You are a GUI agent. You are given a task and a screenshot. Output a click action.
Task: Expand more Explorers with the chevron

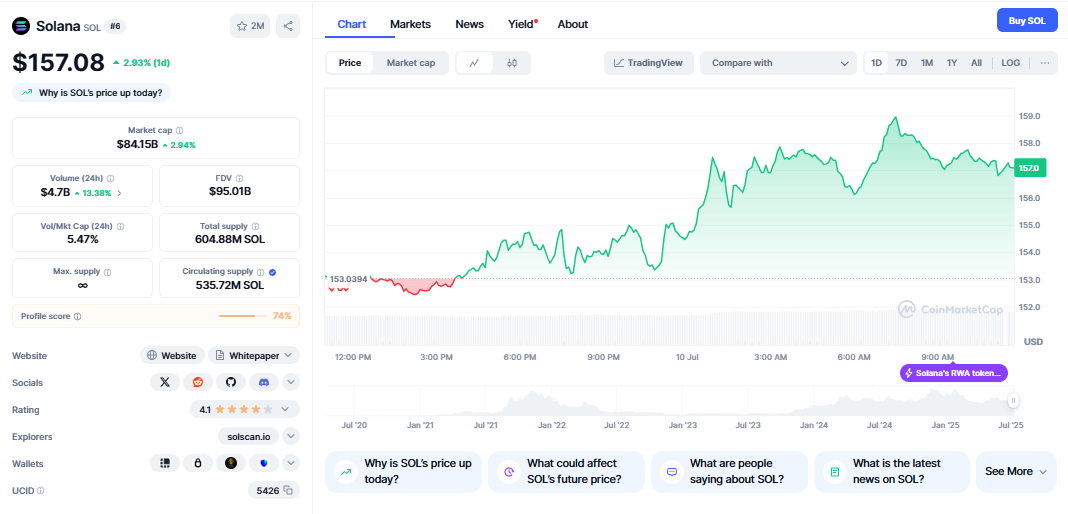coord(291,436)
